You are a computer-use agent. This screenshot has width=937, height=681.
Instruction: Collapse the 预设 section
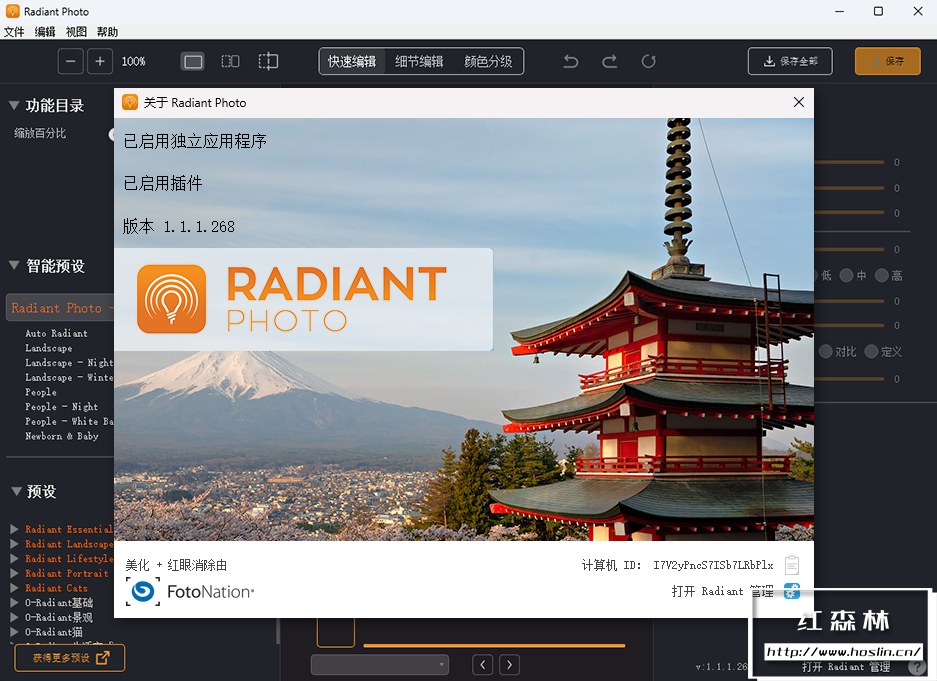[16, 491]
